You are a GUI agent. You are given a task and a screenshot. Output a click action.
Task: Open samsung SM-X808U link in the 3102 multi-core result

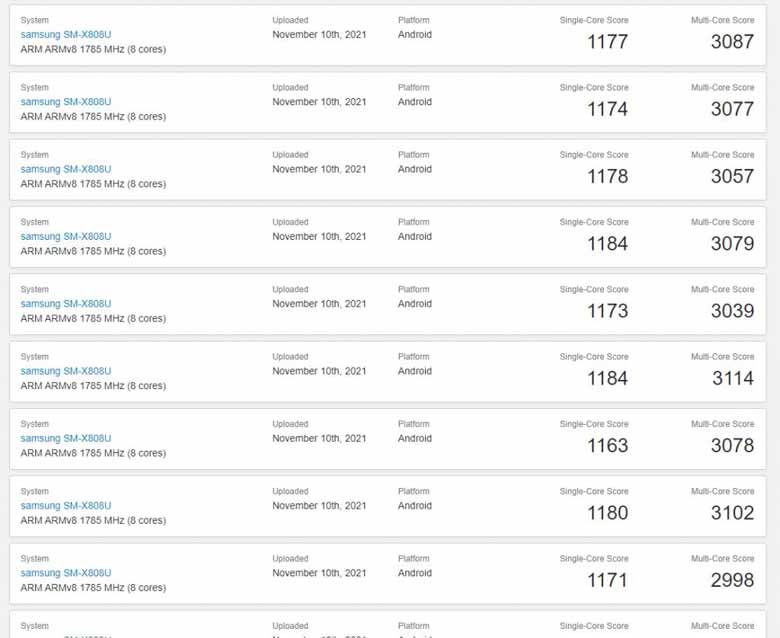pos(66,506)
